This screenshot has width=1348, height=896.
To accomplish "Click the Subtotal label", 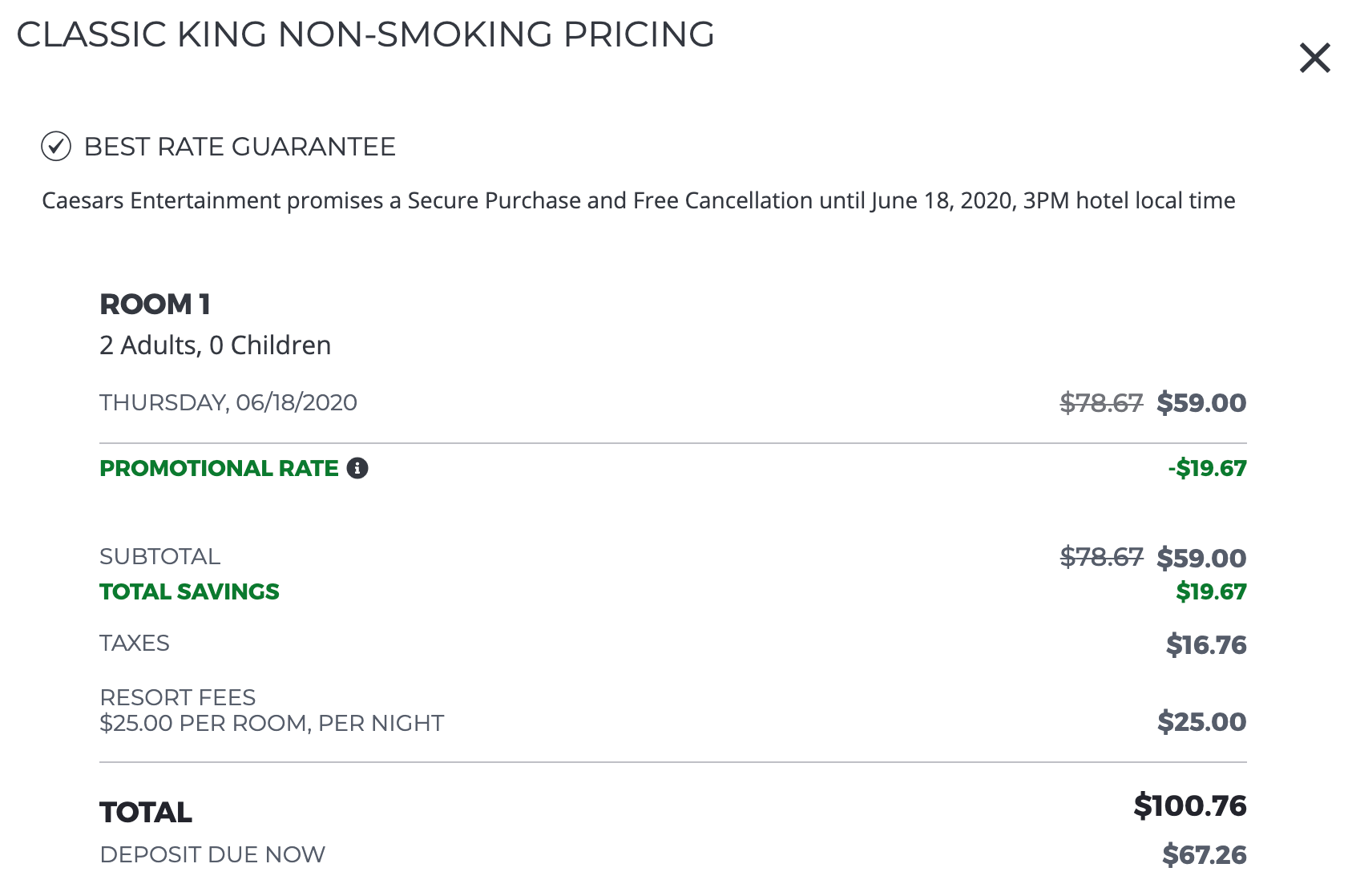I will pyautogui.click(x=159, y=556).
